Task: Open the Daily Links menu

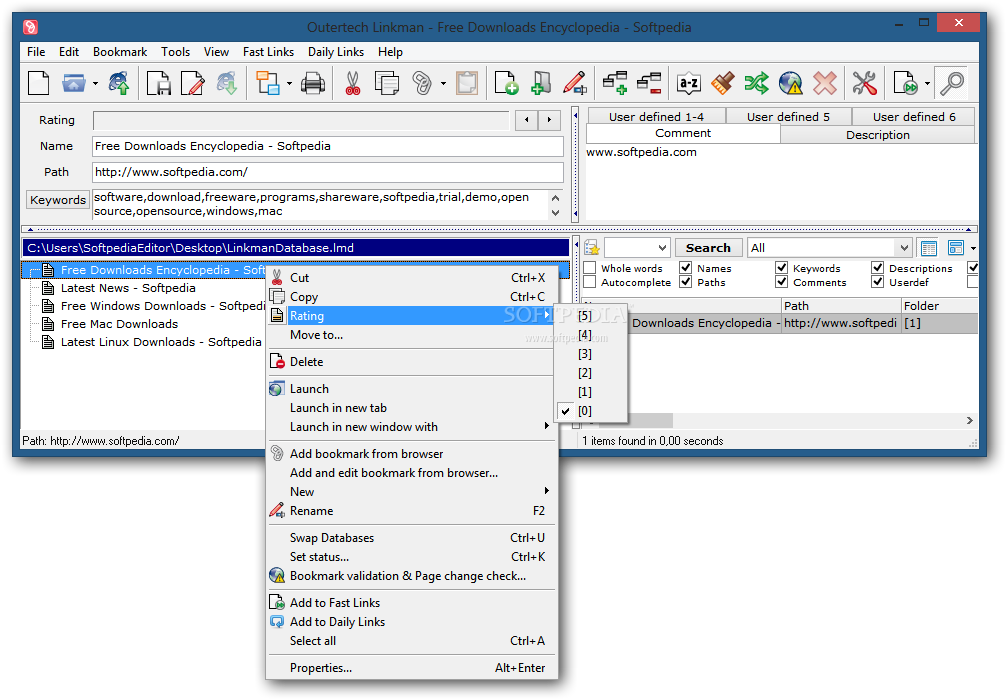Action: [x=336, y=52]
